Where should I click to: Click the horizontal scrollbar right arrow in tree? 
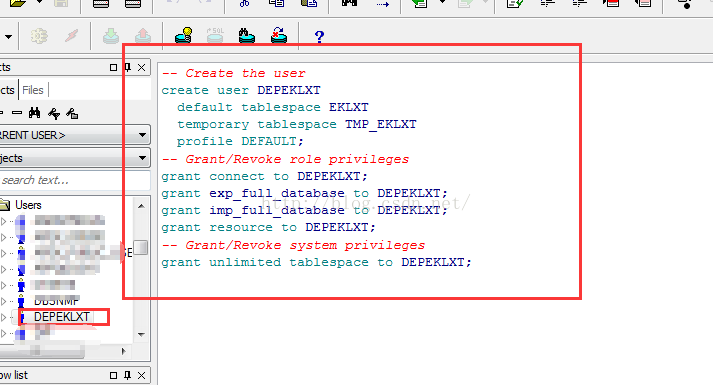coord(123,351)
